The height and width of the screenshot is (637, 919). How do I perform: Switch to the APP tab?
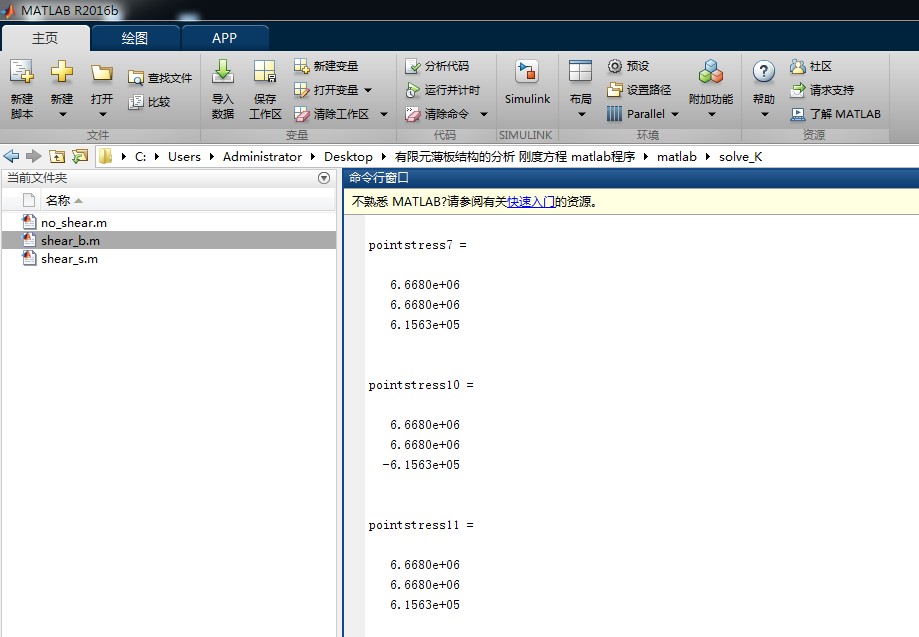(224, 38)
